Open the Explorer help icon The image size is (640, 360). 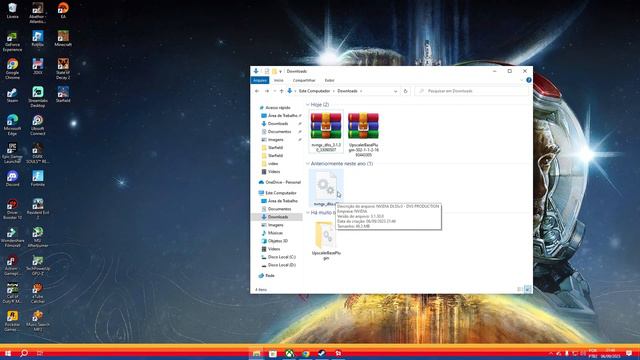coord(529,80)
